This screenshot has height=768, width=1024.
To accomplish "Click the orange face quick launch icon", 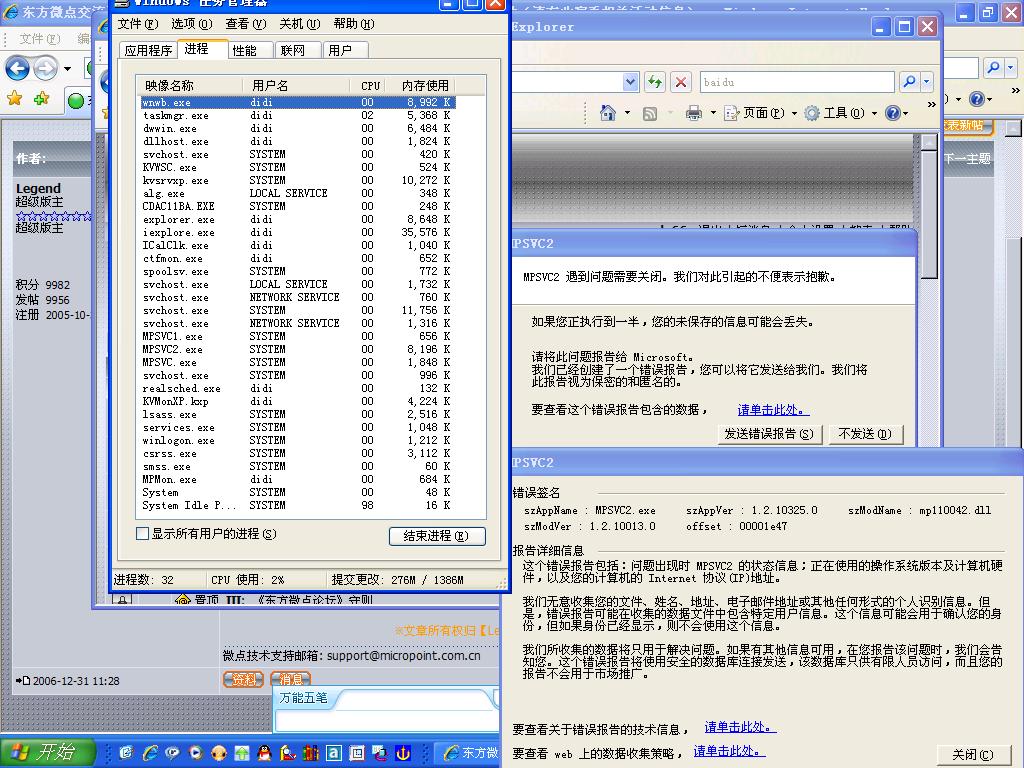I will [x=219, y=753].
